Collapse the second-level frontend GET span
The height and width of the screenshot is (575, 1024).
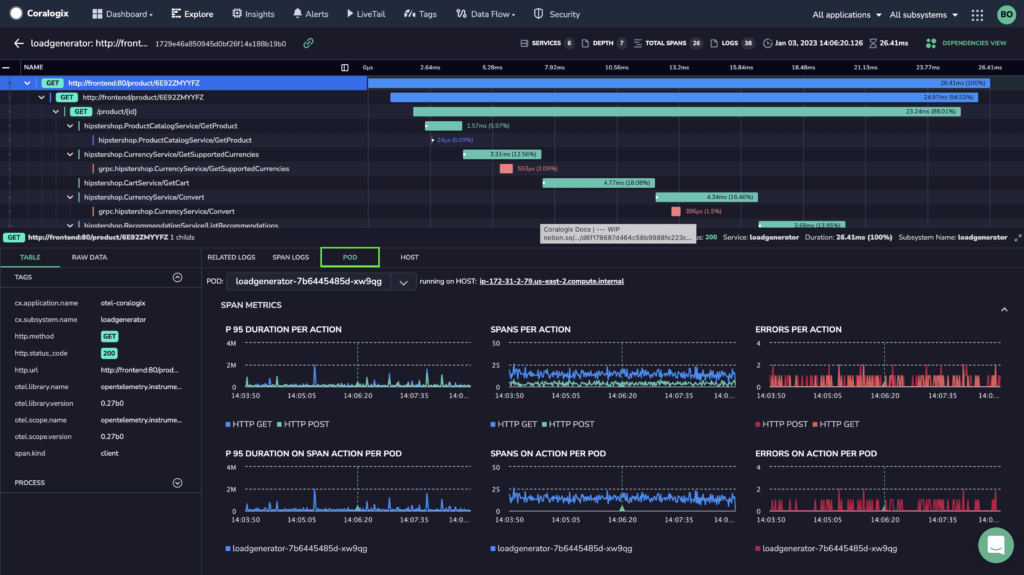(42, 97)
